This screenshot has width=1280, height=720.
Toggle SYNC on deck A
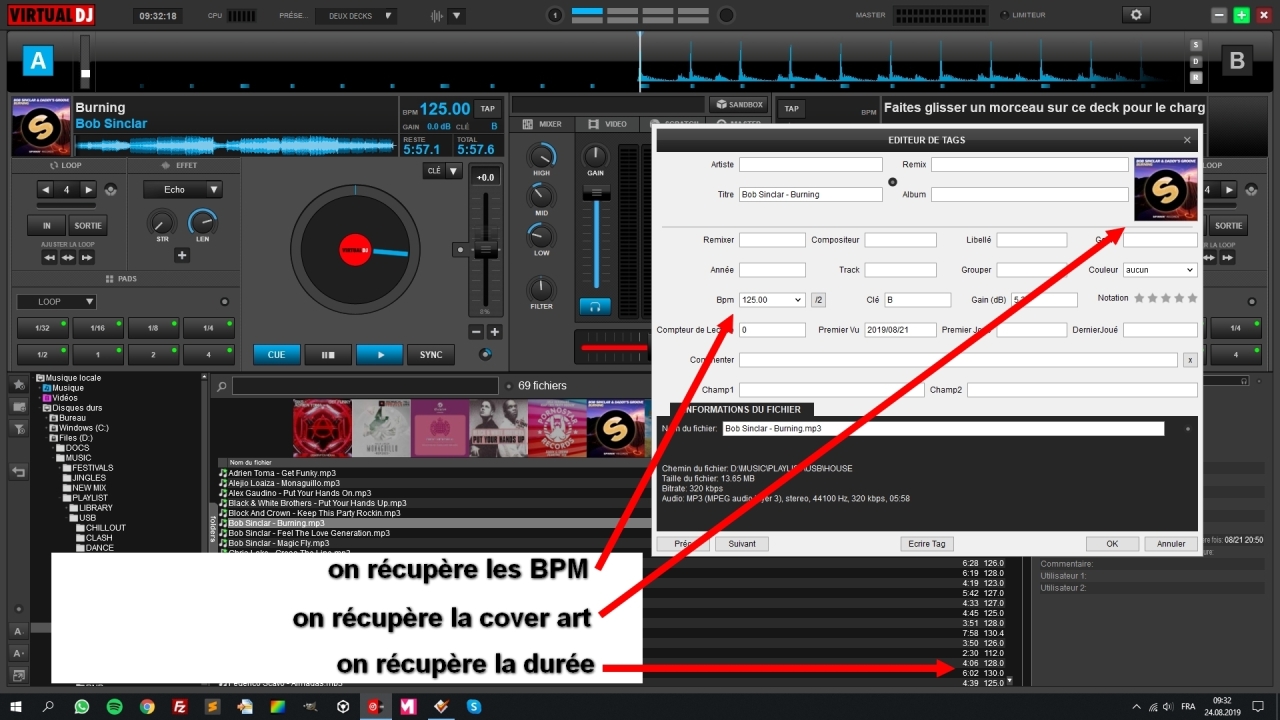(x=431, y=354)
